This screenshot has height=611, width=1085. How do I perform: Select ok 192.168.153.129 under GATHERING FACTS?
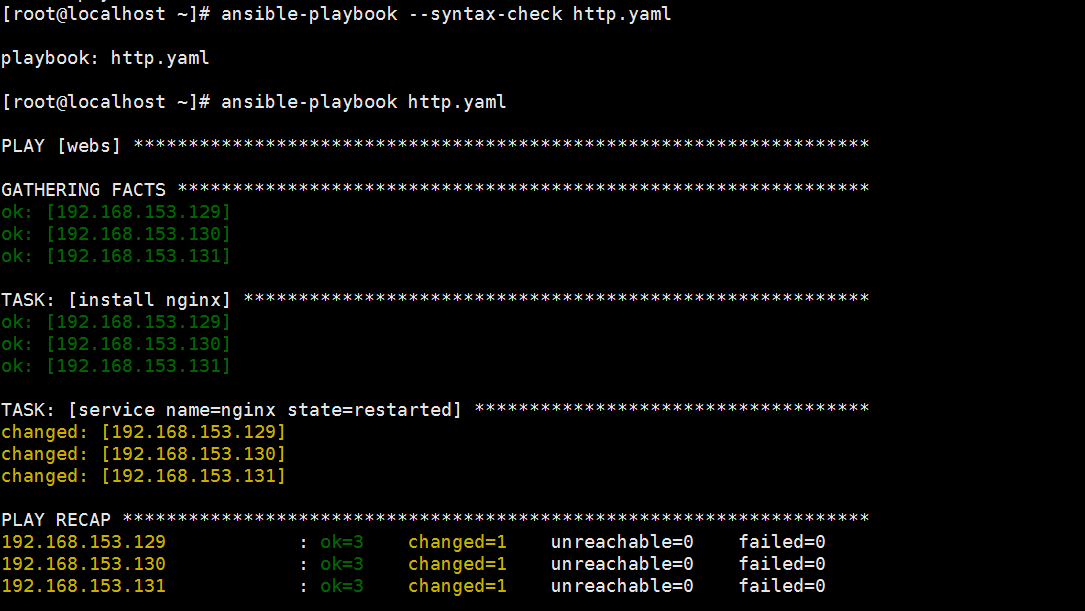[116, 212]
